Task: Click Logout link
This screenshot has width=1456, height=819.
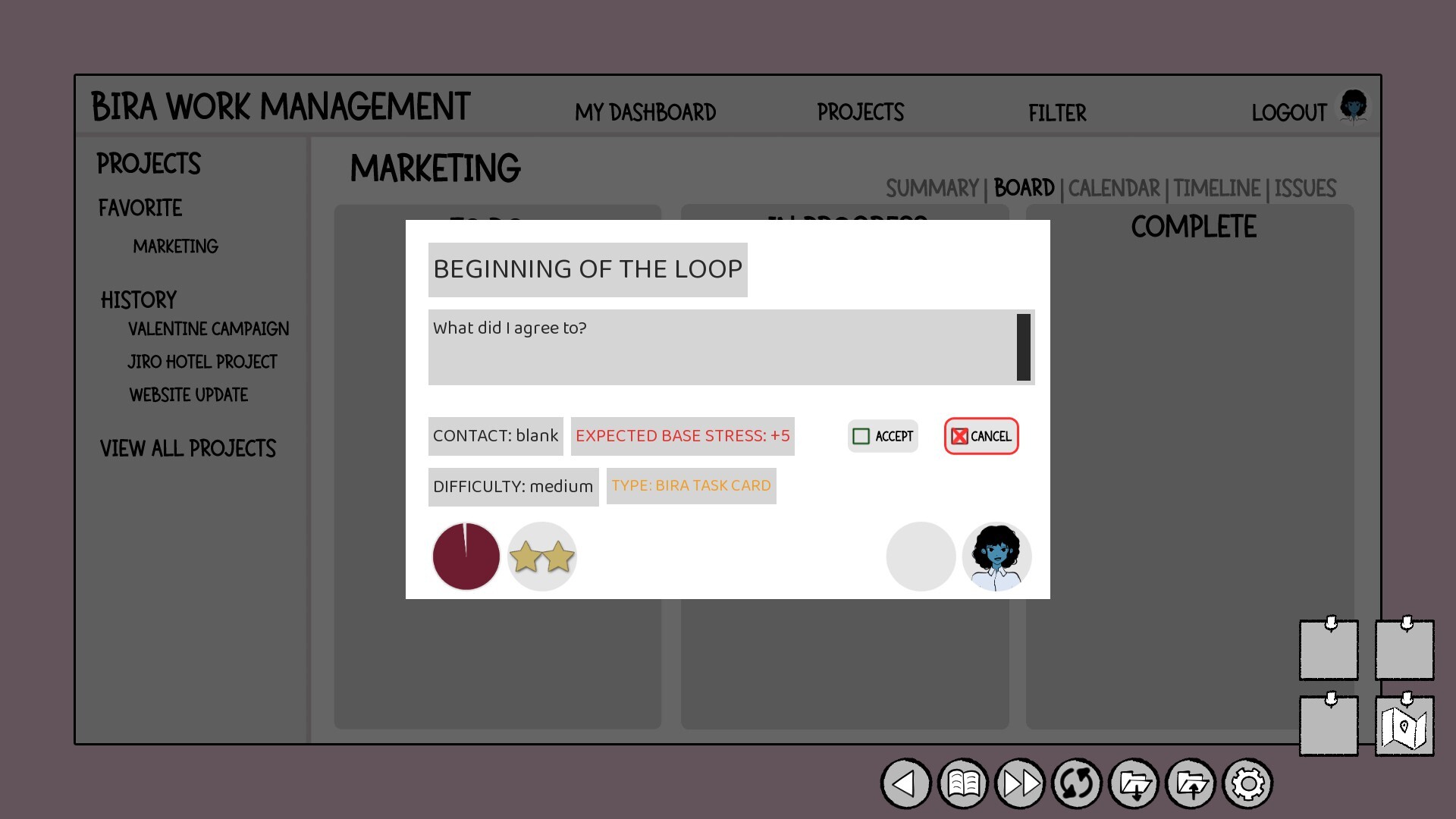Action: pyautogui.click(x=1288, y=113)
